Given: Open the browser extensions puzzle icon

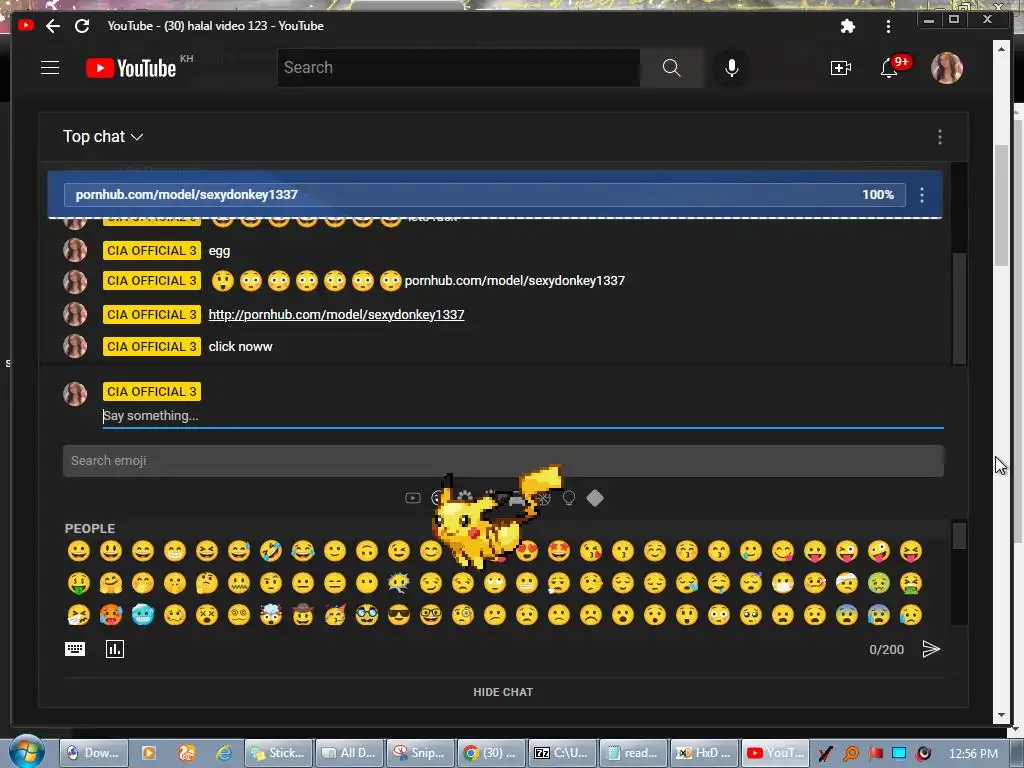Looking at the screenshot, I should (847, 26).
